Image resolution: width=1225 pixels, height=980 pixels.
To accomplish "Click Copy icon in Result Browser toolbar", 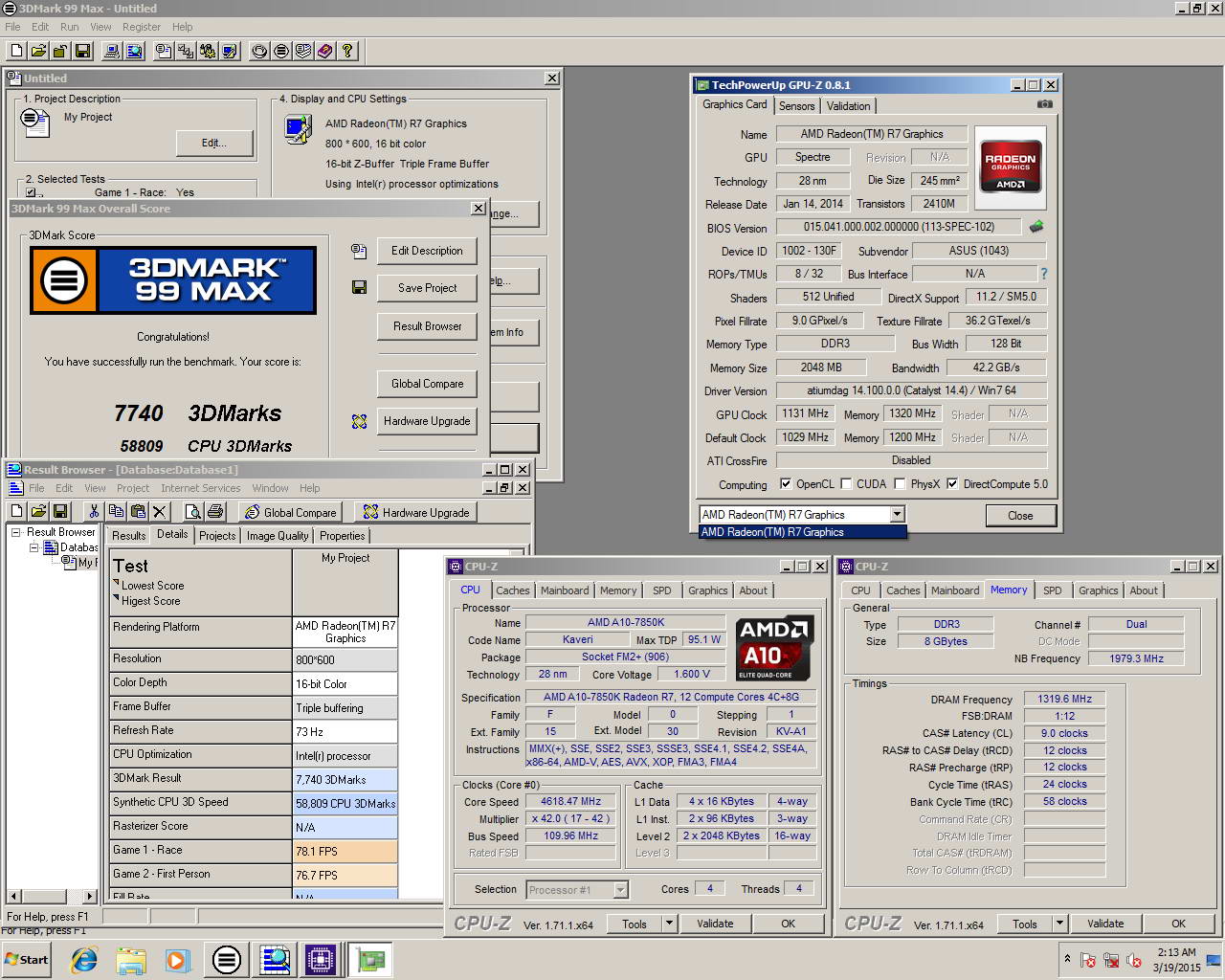I will (x=116, y=512).
